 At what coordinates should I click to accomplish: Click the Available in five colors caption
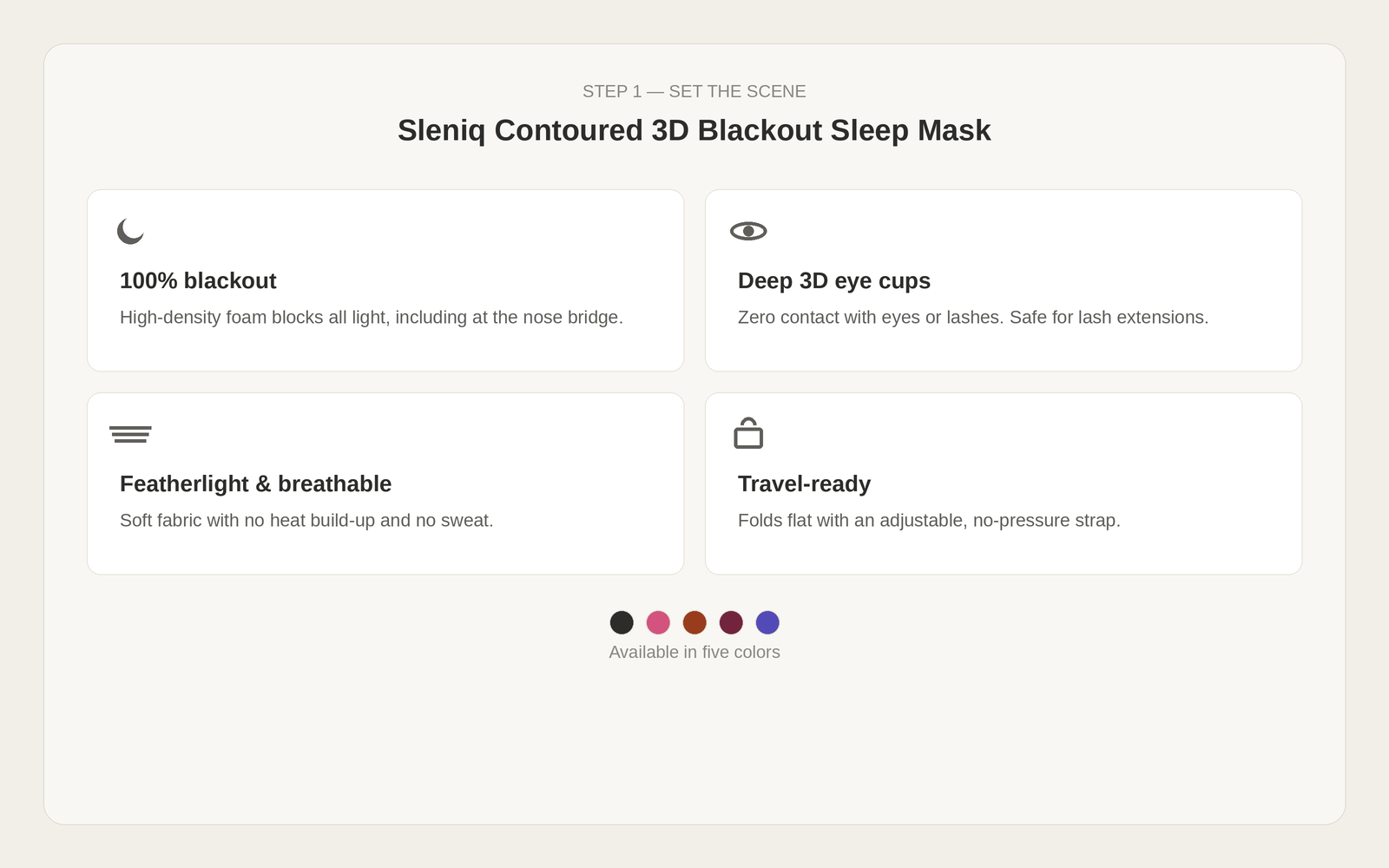pyautogui.click(x=694, y=652)
